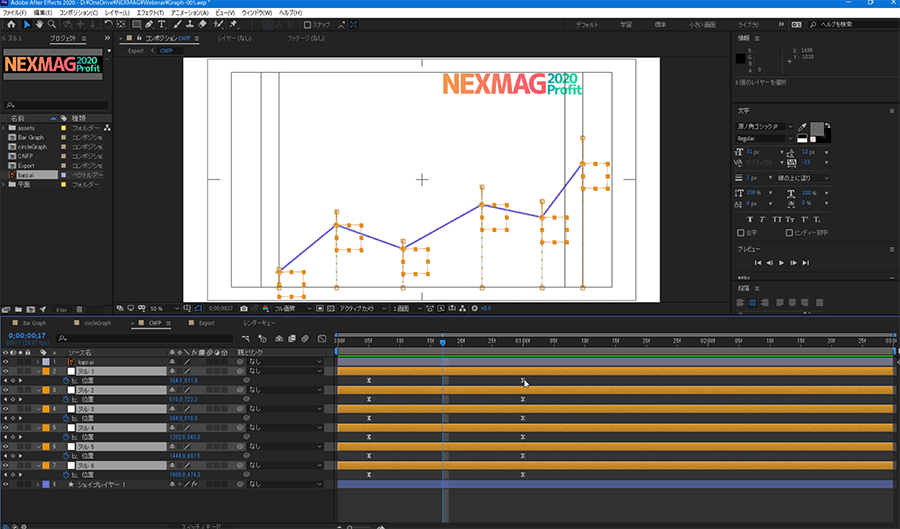Click the fill color swatch in Character panel
Viewport: 900px width, 529px height.
tap(819, 129)
